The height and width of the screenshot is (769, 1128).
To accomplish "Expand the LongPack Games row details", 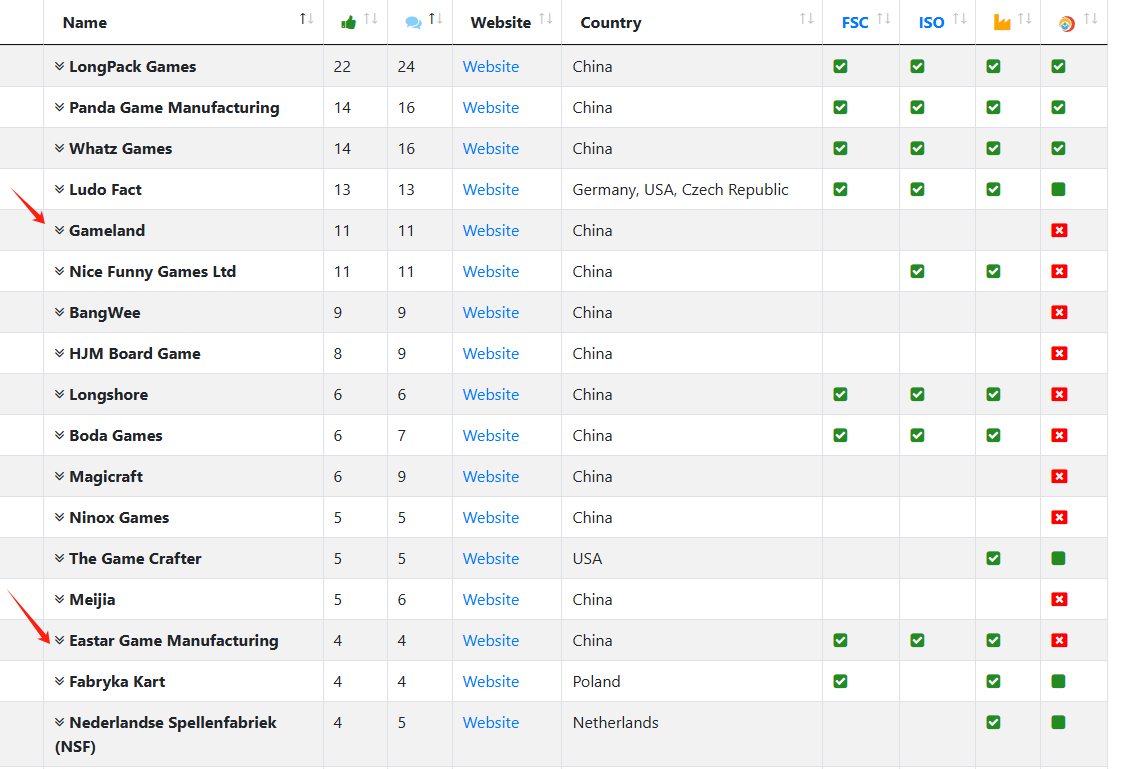I will click(60, 66).
